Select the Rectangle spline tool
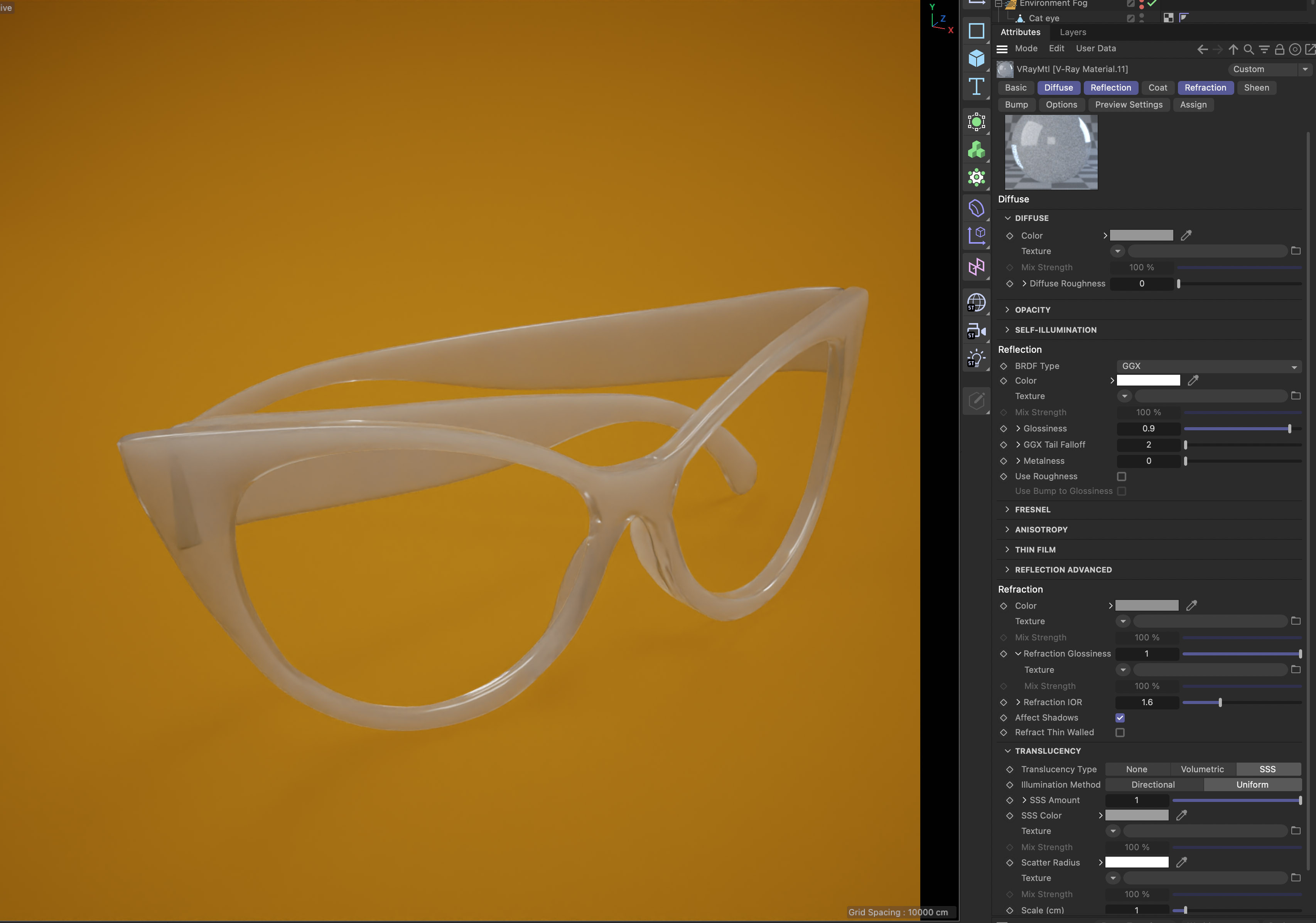This screenshot has width=1316, height=923. click(976, 30)
